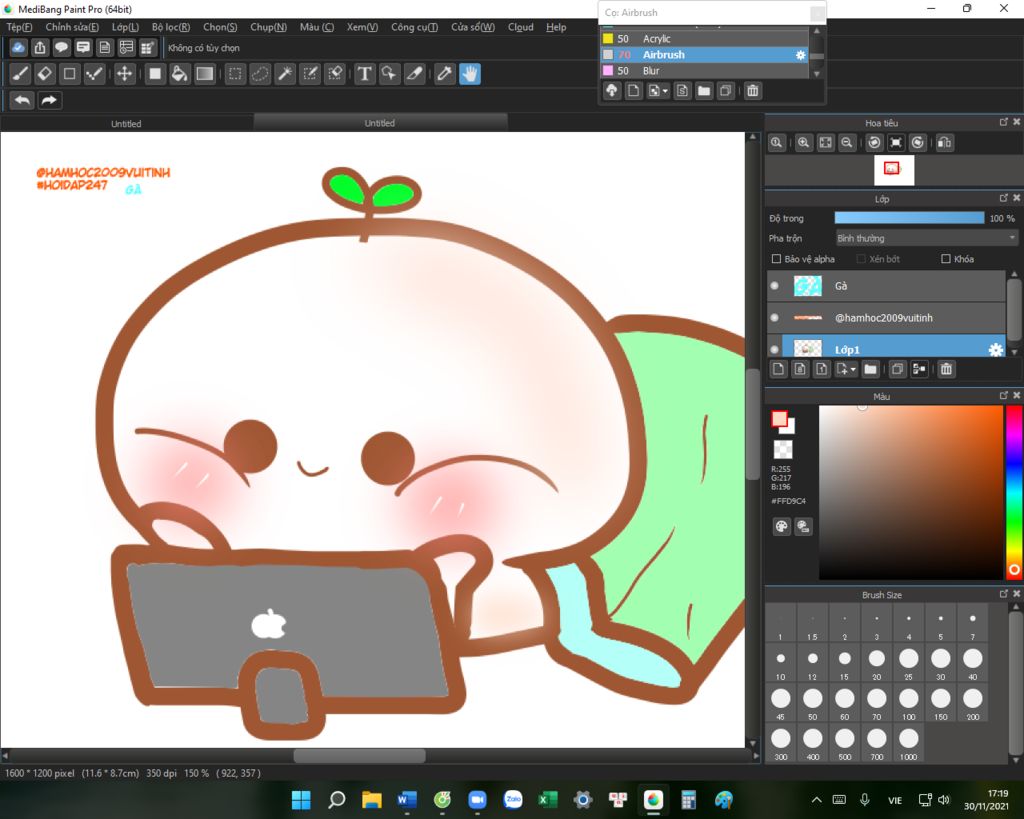This screenshot has height=819, width=1024.
Task: Open the Tệp menu
Action: [x=19, y=27]
